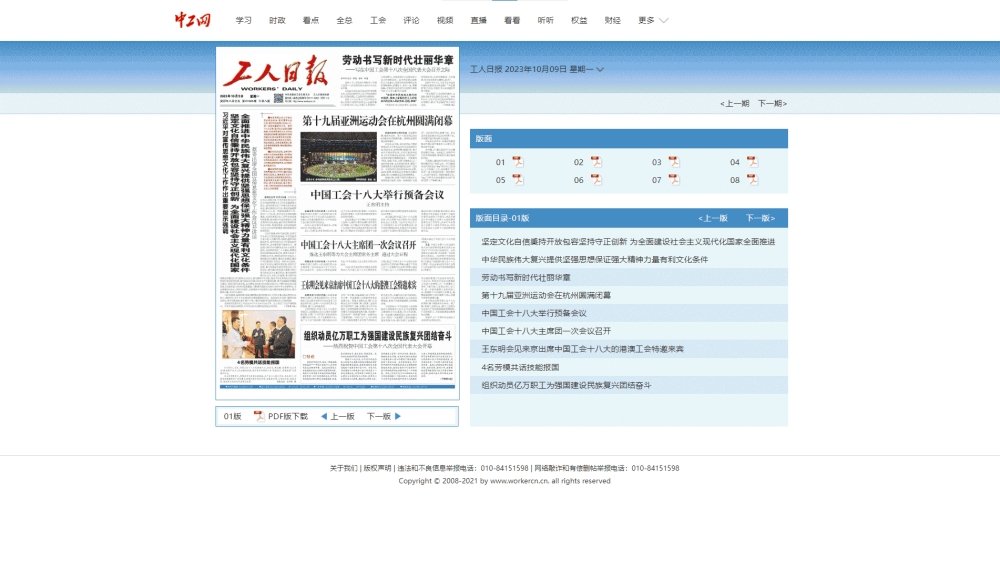The height and width of the screenshot is (568, 1000).
Task: Open PDF icon for page 05
Action: pyautogui.click(x=517, y=180)
